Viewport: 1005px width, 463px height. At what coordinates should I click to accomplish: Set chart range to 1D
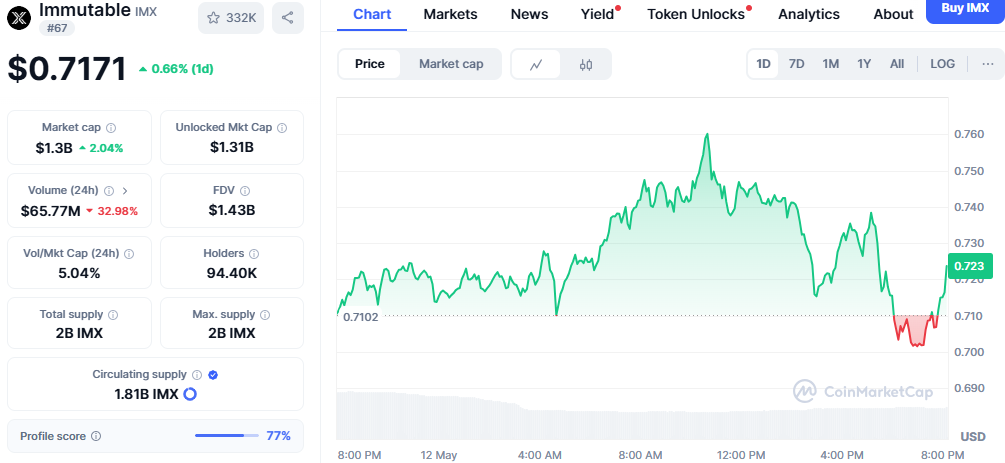(x=763, y=63)
